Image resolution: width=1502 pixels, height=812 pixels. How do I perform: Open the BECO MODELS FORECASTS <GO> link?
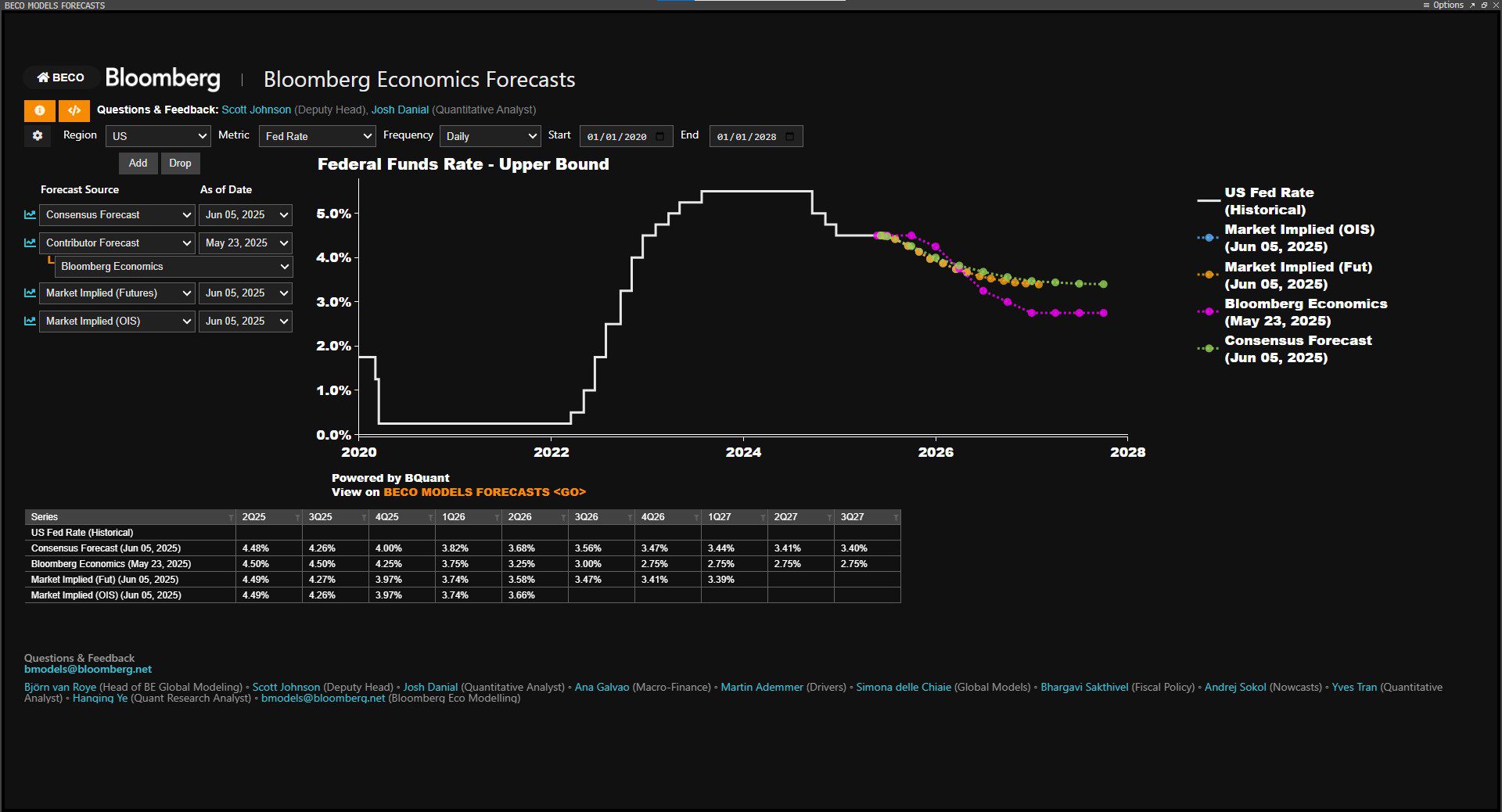tap(484, 492)
